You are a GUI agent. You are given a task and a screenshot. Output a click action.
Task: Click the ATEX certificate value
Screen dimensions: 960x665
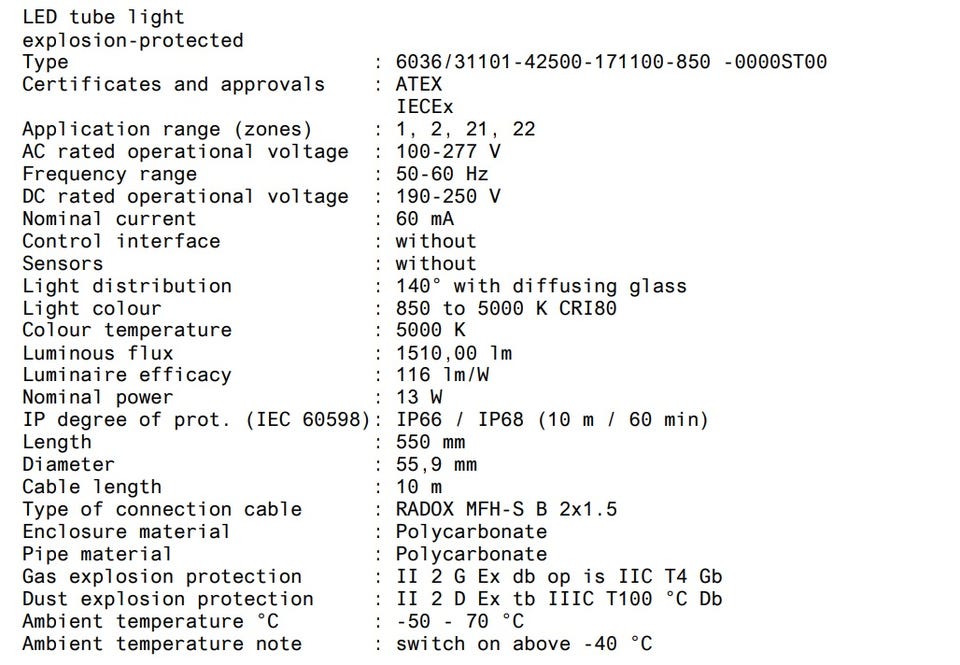(419, 84)
